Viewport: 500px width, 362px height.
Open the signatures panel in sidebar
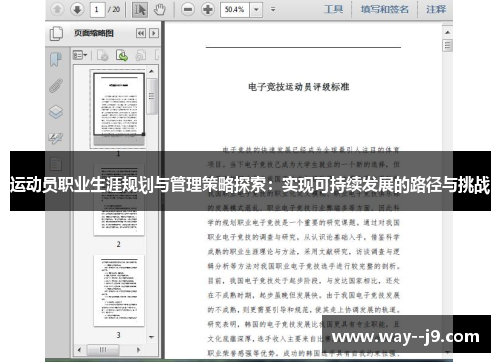coord(56,138)
